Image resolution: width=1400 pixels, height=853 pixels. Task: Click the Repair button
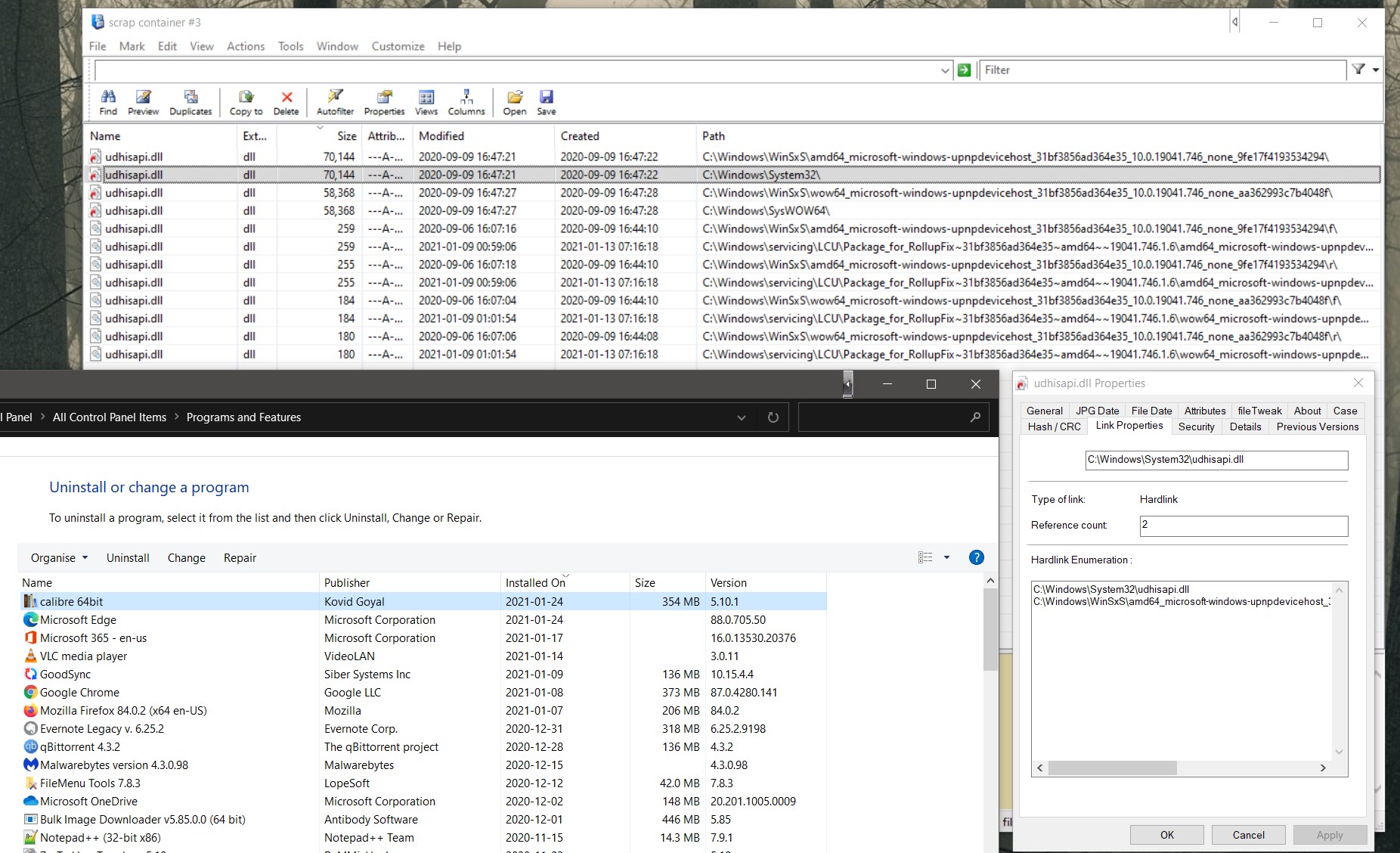point(240,557)
